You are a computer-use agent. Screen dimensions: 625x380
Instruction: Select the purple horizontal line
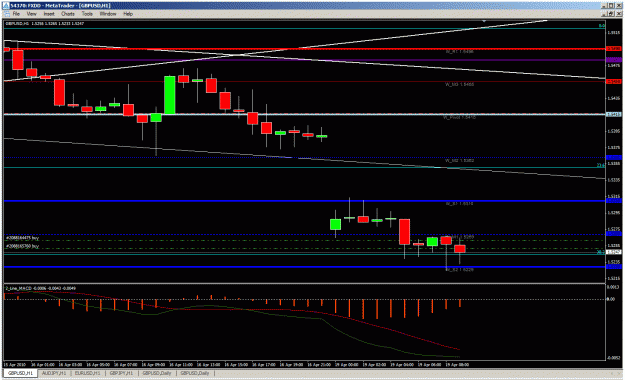[305, 60]
